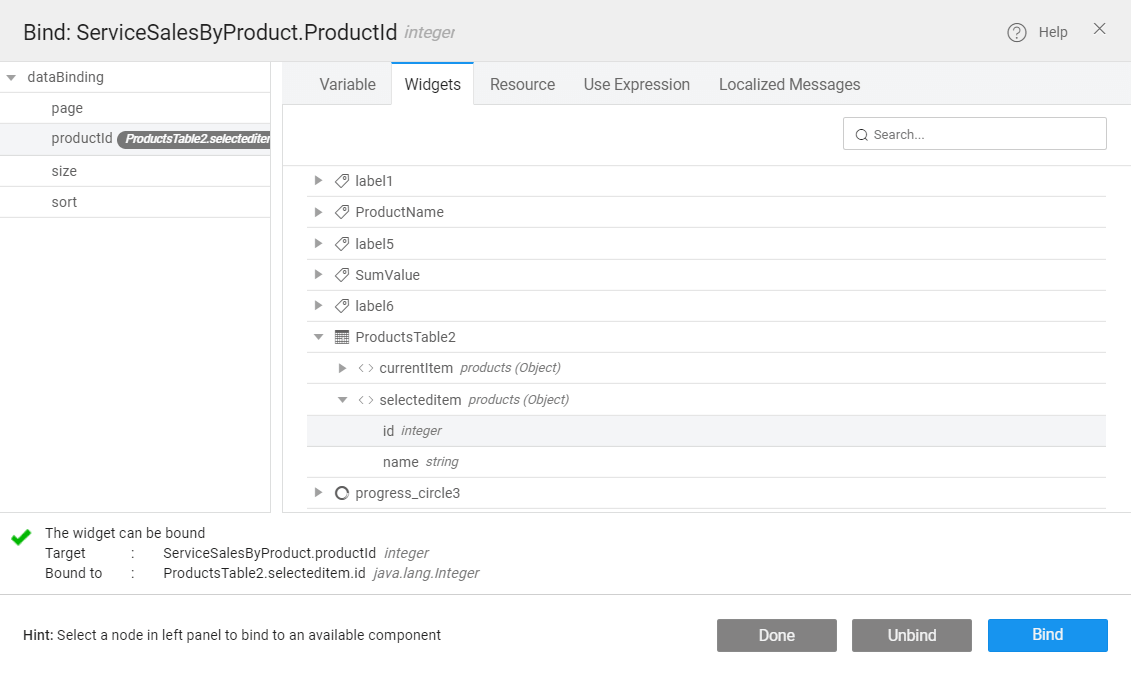The width and height of the screenshot is (1131, 676).
Task: Click the progress_circle3 spinner icon
Action: click(342, 493)
